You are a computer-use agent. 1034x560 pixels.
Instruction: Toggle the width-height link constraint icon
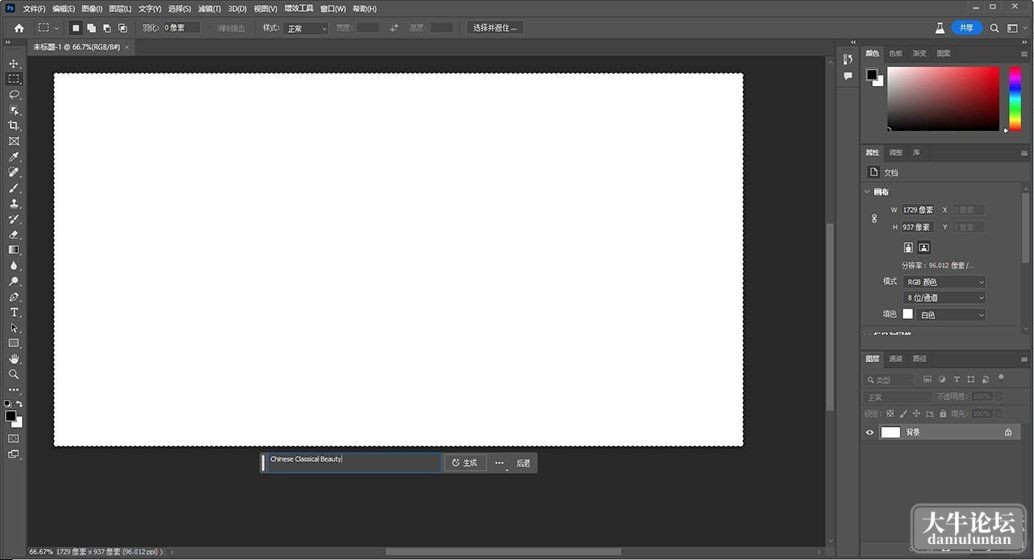click(x=874, y=218)
